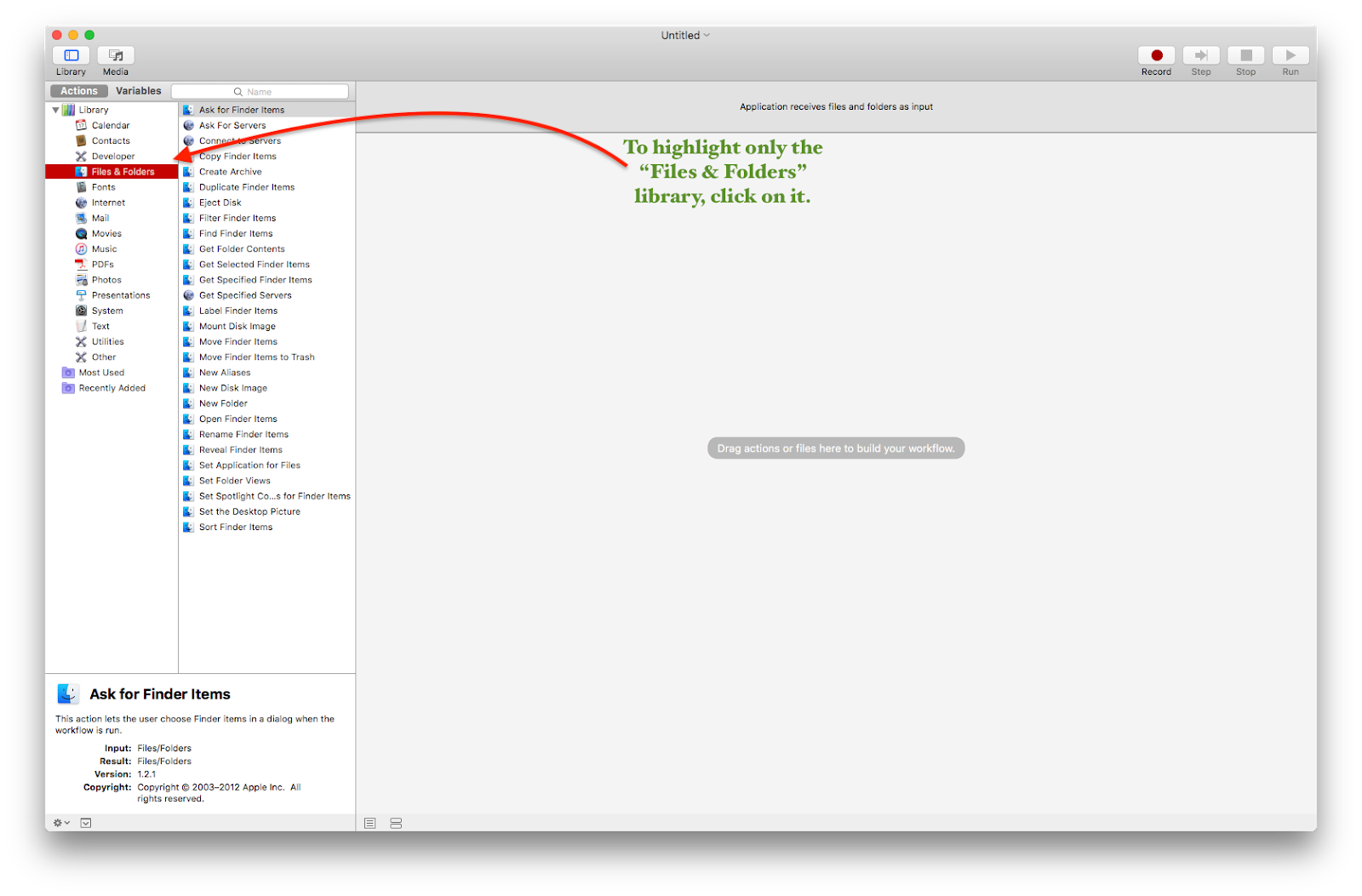Select the System category icon
This screenshot has height=896, width=1362.
click(x=81, y=311)
